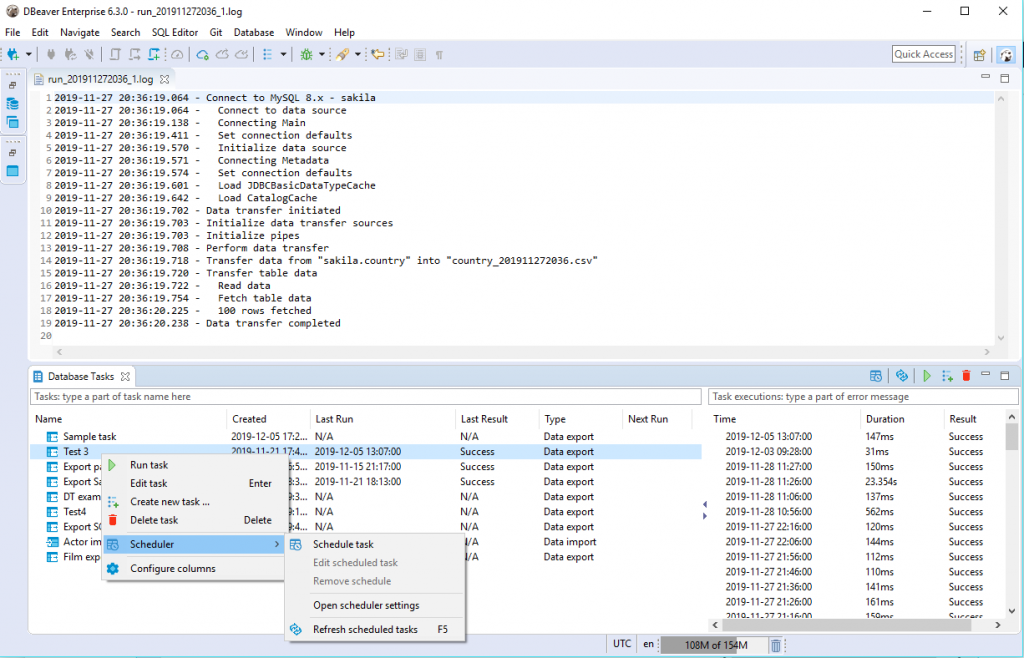Image resolution: width=1024 pixels, height=658 pixels.
Task: Select the Database Tasks tab
Action: pyautogui.click(x=80, y=376)
